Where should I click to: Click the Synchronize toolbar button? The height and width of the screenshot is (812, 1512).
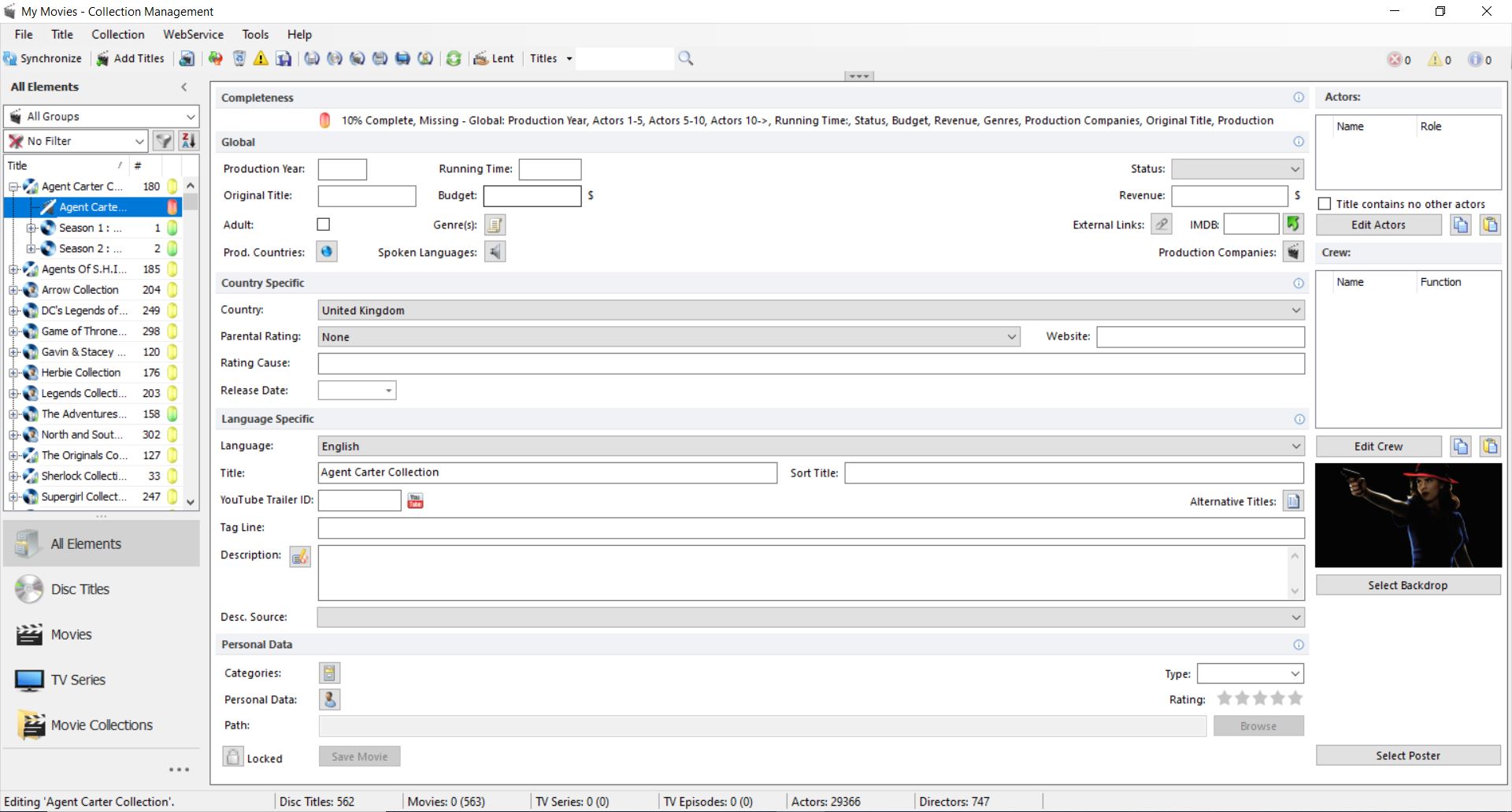(x=43, y=58)
